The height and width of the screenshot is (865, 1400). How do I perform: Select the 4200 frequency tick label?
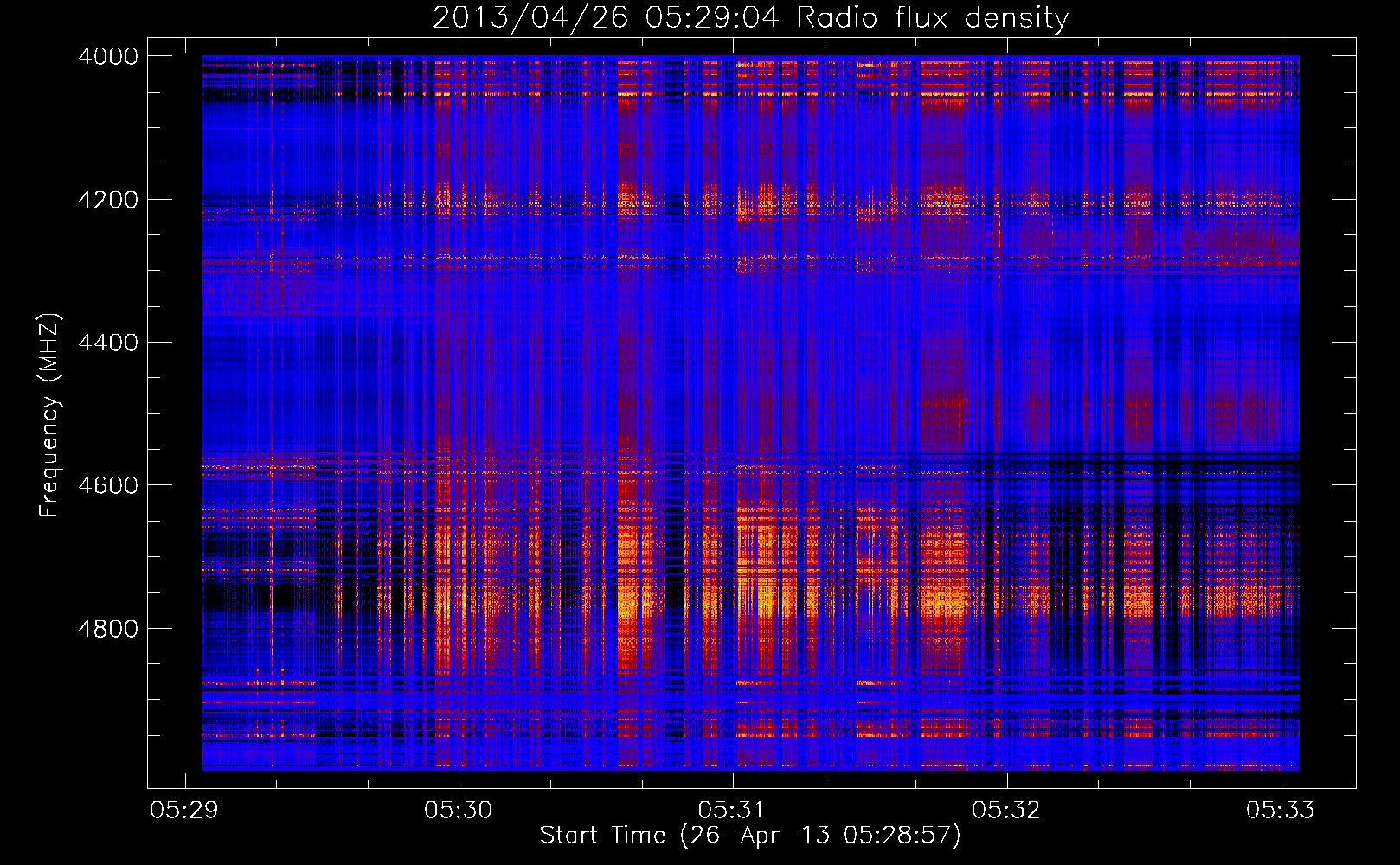[x=108, y=200]
